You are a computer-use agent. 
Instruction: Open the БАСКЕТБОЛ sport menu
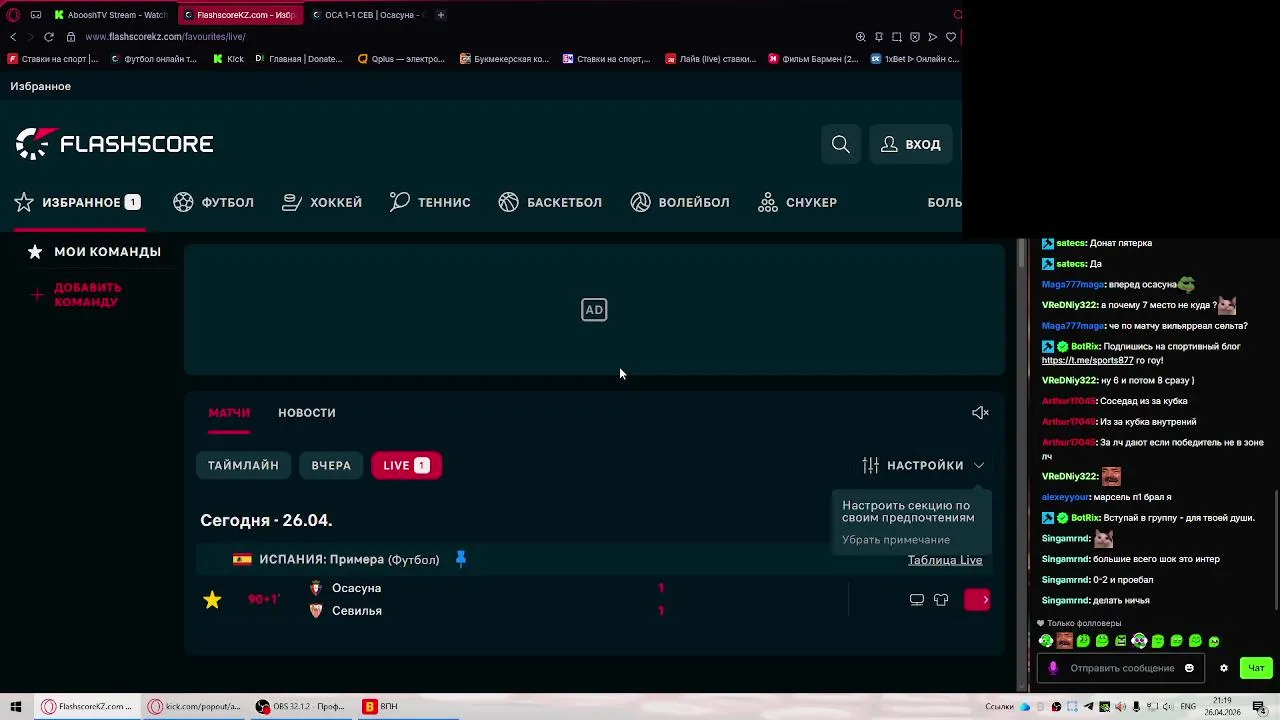pos(550,202)
